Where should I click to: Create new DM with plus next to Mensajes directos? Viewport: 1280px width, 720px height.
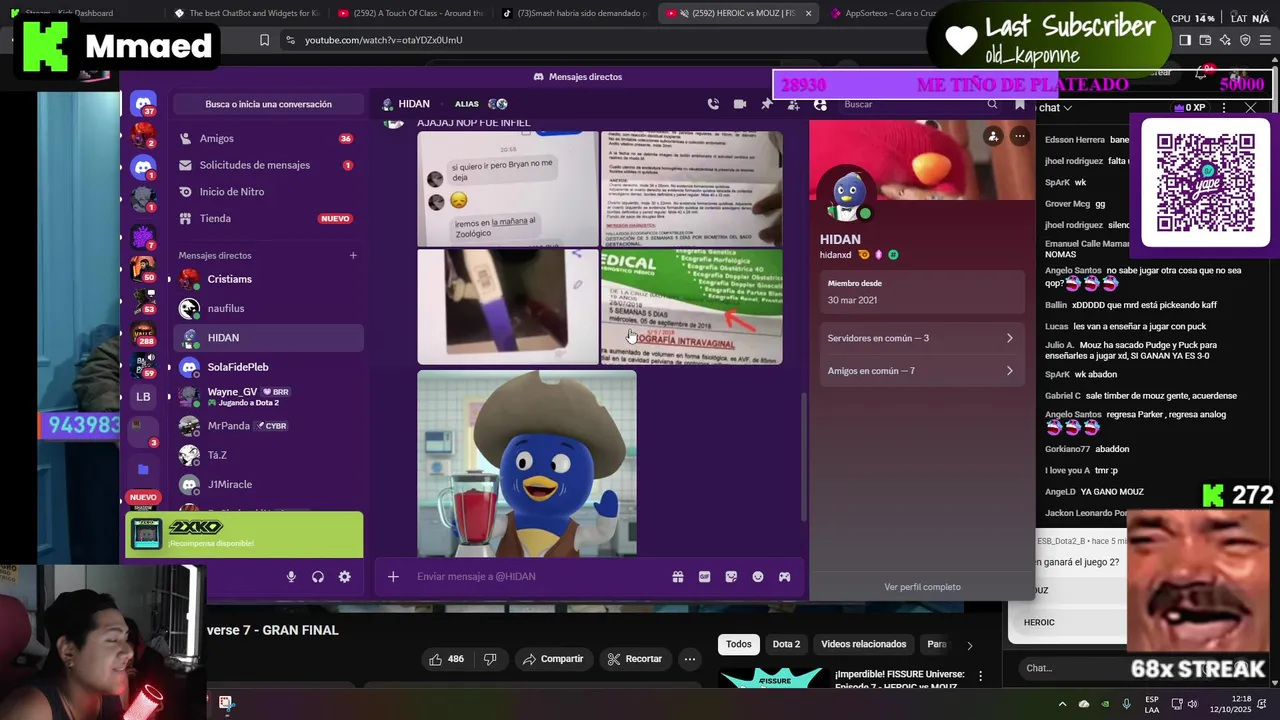[x=353, y=255]
